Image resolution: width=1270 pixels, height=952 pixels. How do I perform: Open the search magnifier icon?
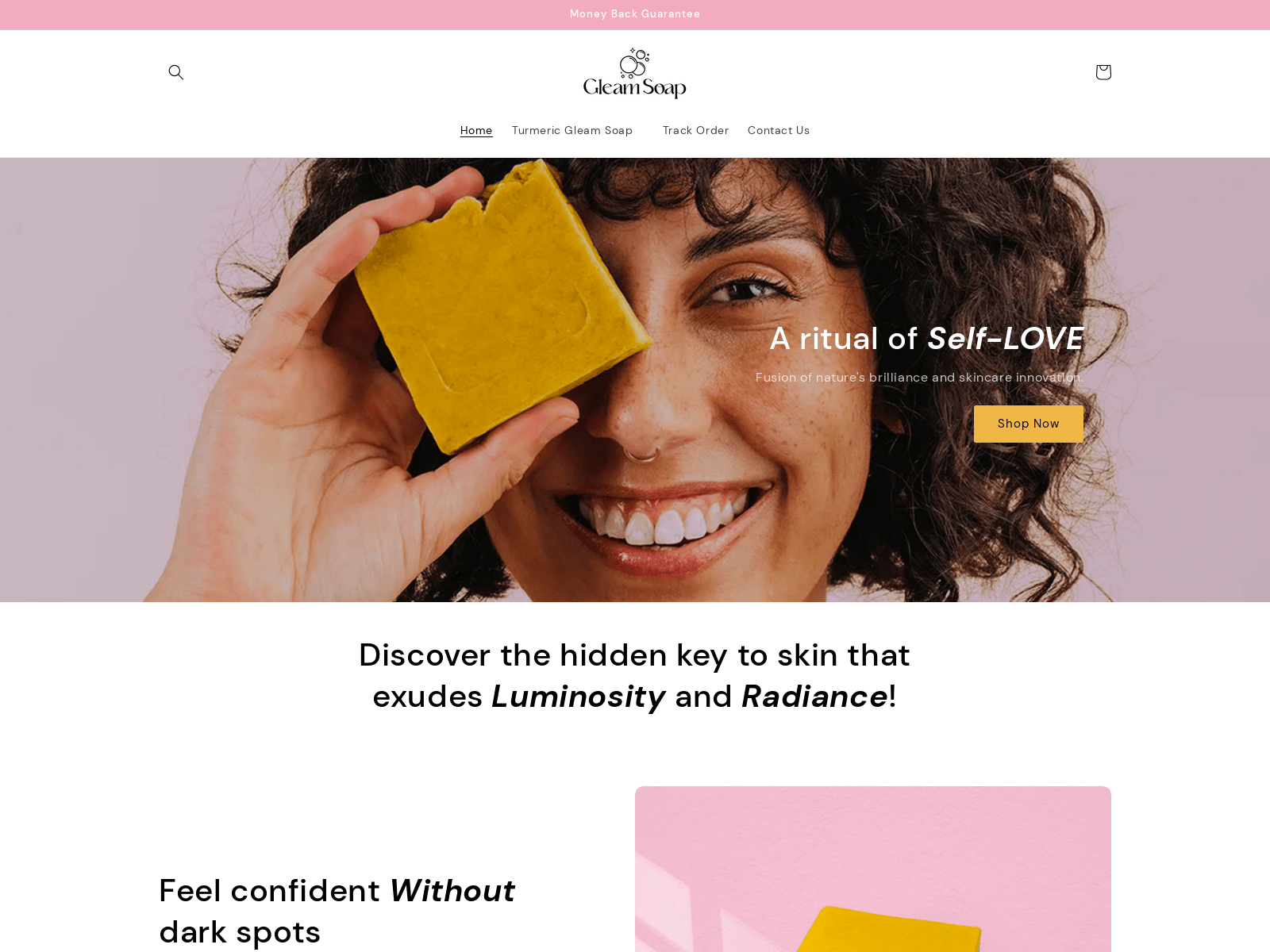[x=176, y=72]
